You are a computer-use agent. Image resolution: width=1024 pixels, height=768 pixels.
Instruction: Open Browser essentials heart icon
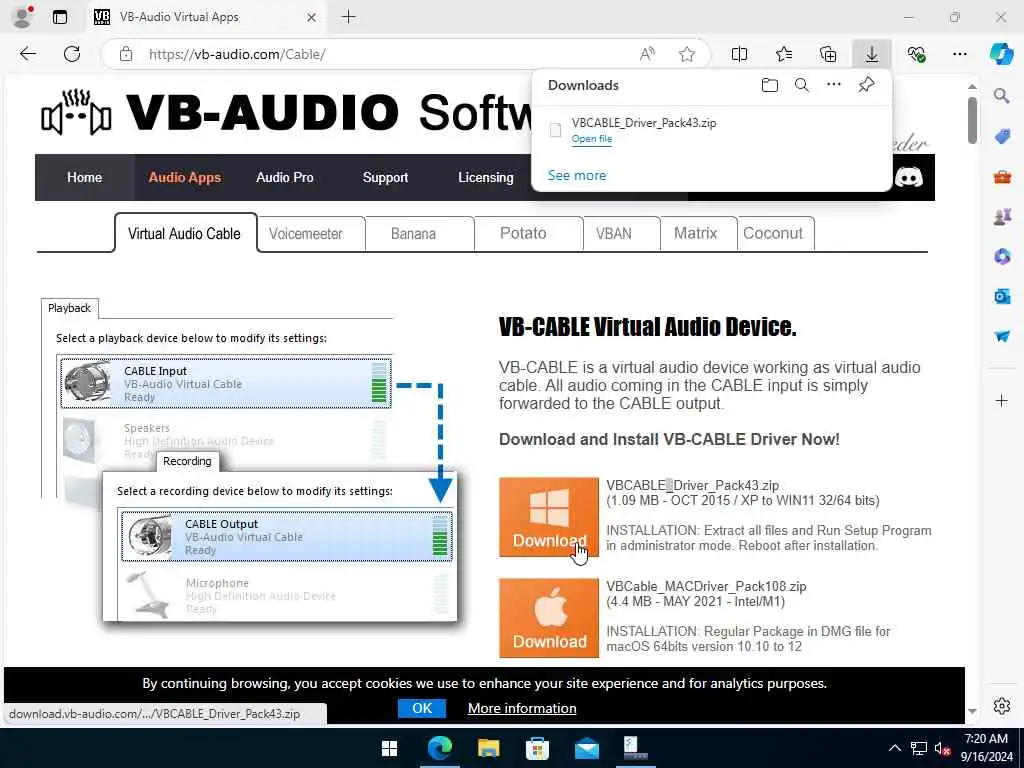click(x=916, y=54)
